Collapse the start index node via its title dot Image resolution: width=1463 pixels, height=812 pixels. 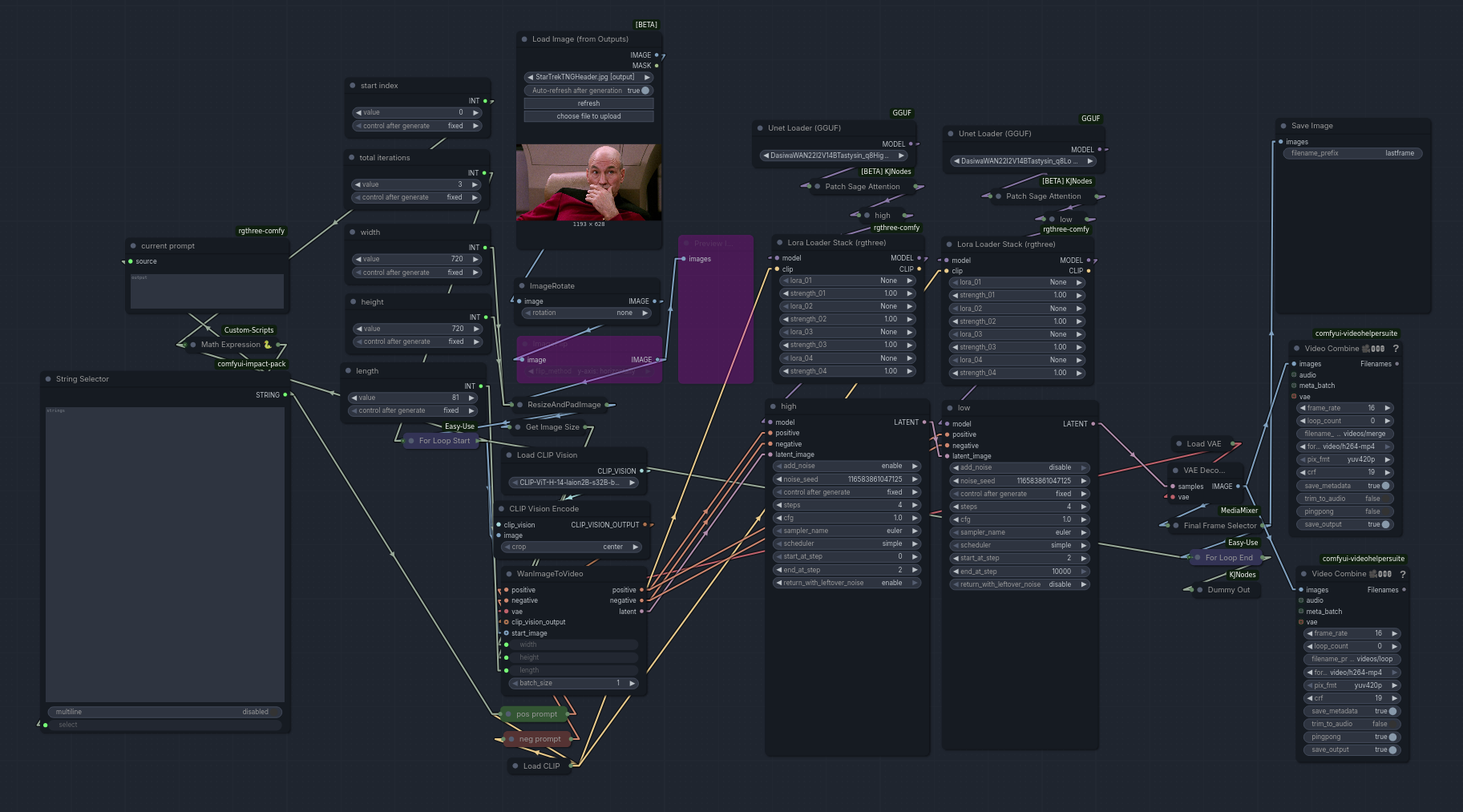tap(353, 86)
